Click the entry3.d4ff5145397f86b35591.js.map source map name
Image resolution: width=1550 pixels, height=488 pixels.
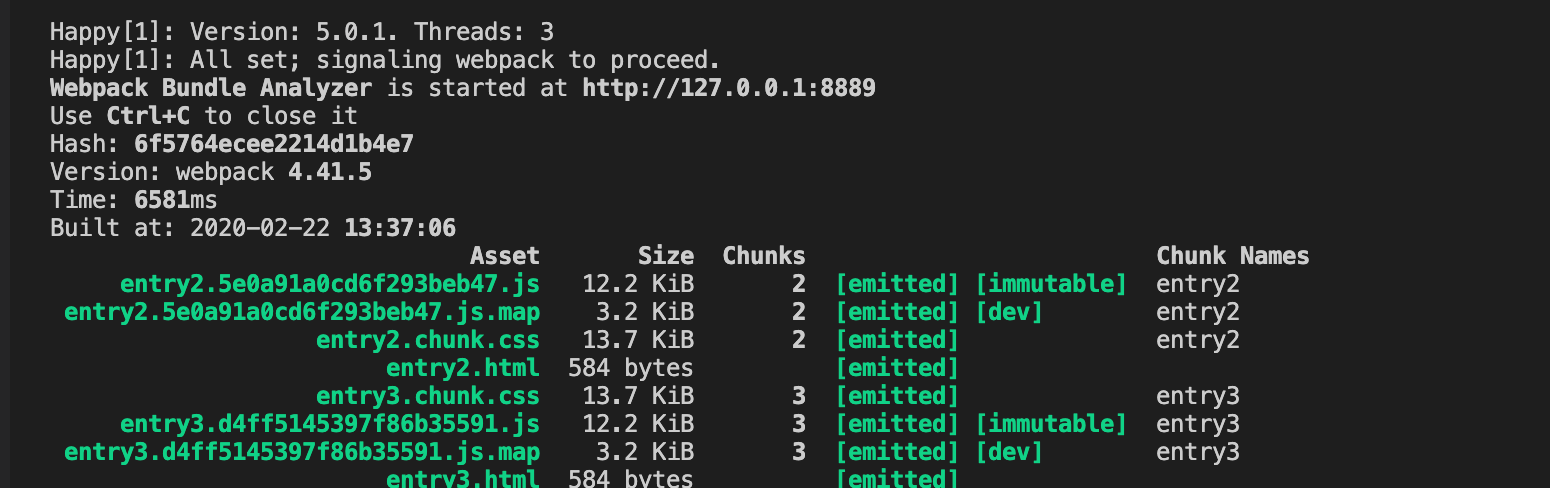click(x=301, y=452)
